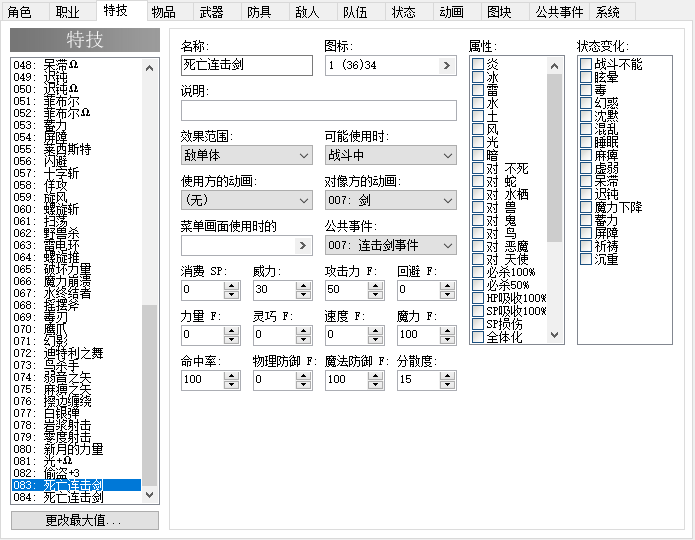Increase the 灵巧 F value

coord(304,331)
